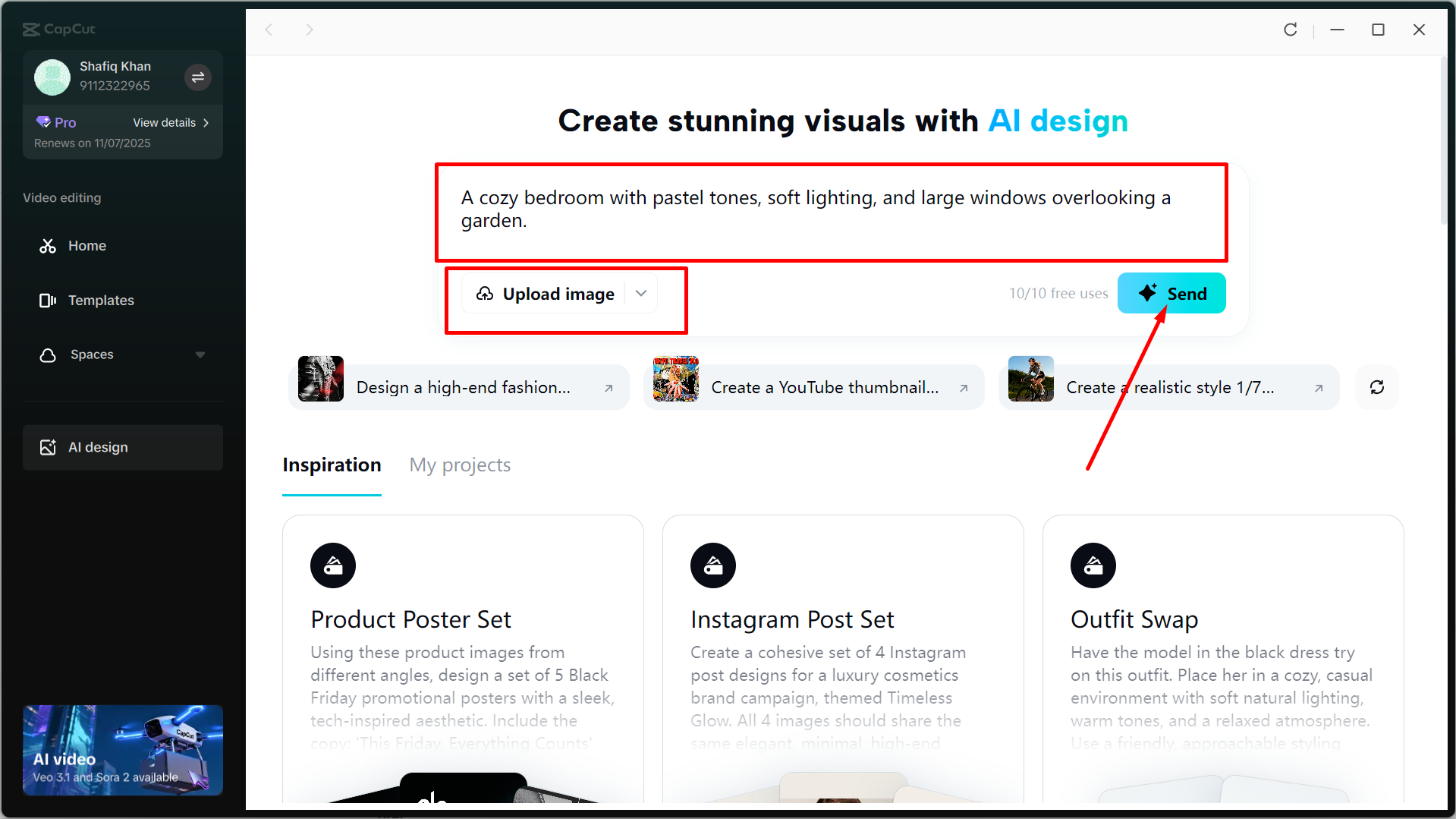Image resolution: width=1456 pixels, height=819 pixels.
Task: Click the account ID 9112322965
Action: point(115,86)
